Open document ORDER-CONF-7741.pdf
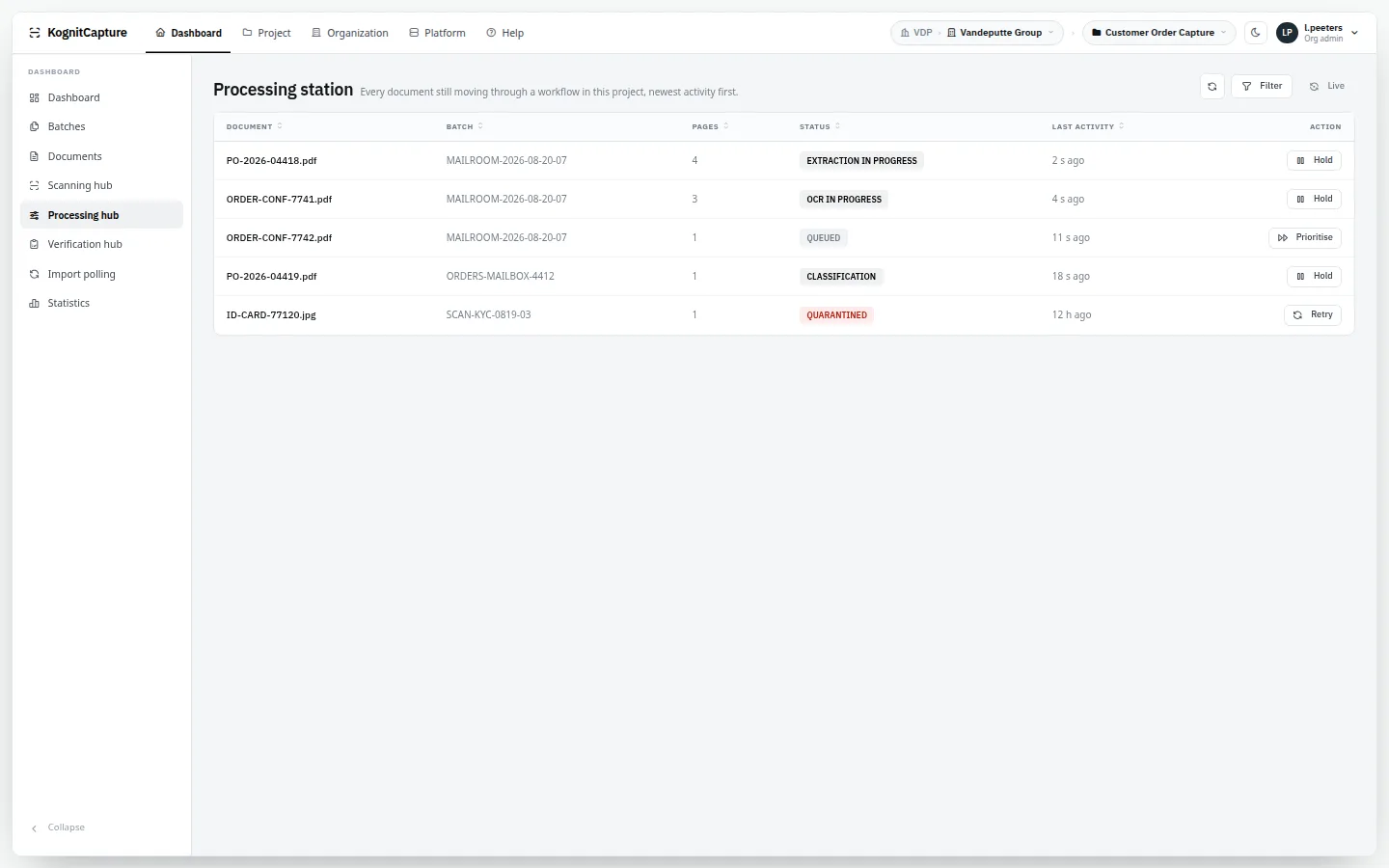Screen dimensions: 1389x868 point(279,200)
